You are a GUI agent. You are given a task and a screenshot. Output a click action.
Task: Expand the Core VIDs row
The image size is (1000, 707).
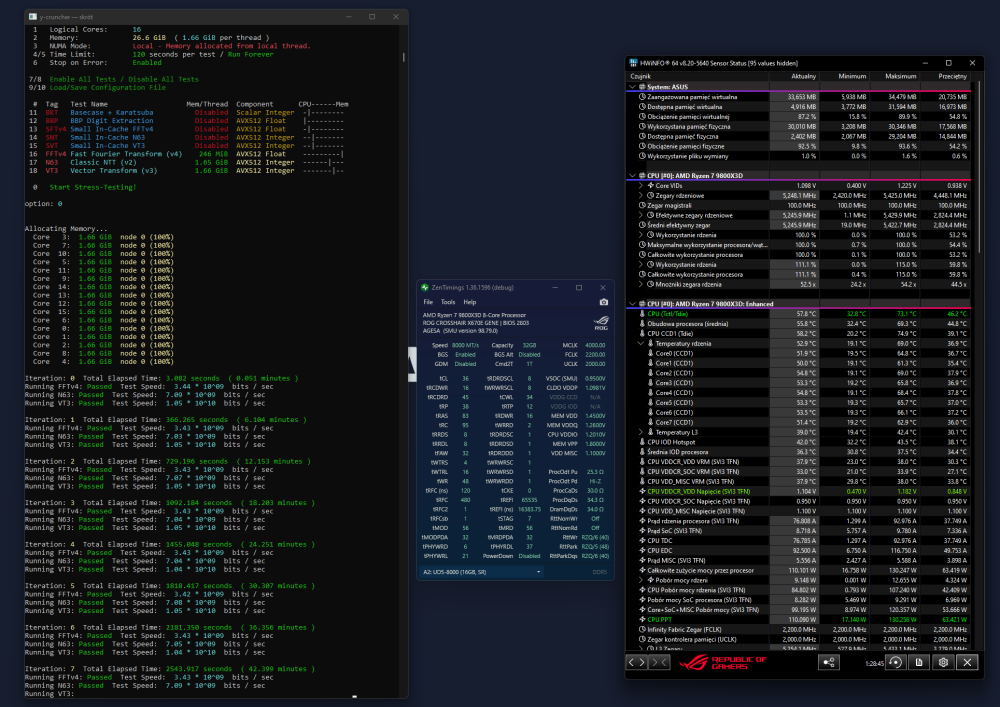click(640, 186)
